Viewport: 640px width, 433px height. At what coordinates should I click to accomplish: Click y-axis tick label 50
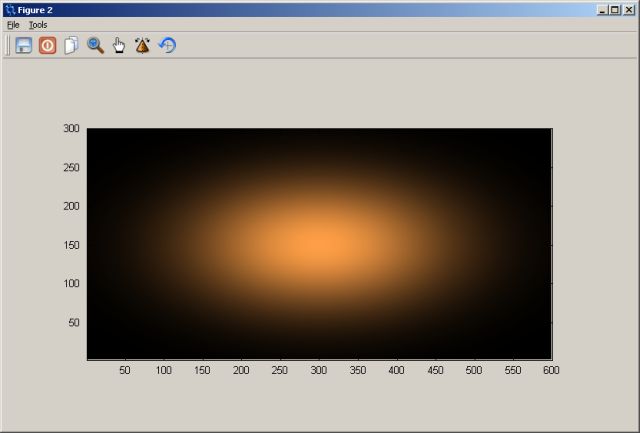[x=74, y=322]
